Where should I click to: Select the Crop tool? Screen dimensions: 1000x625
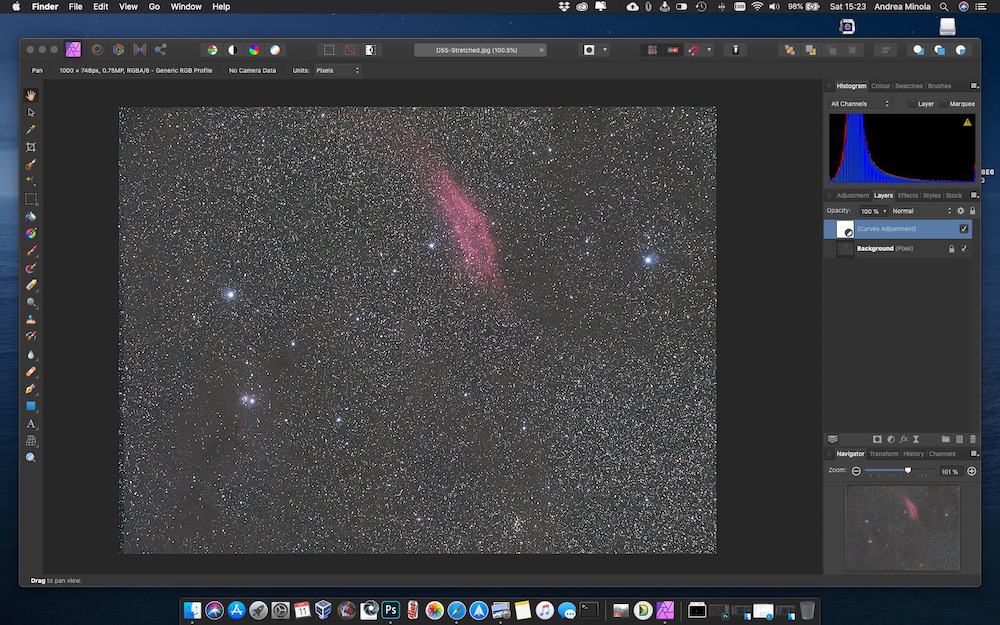(x=31, y=147)
